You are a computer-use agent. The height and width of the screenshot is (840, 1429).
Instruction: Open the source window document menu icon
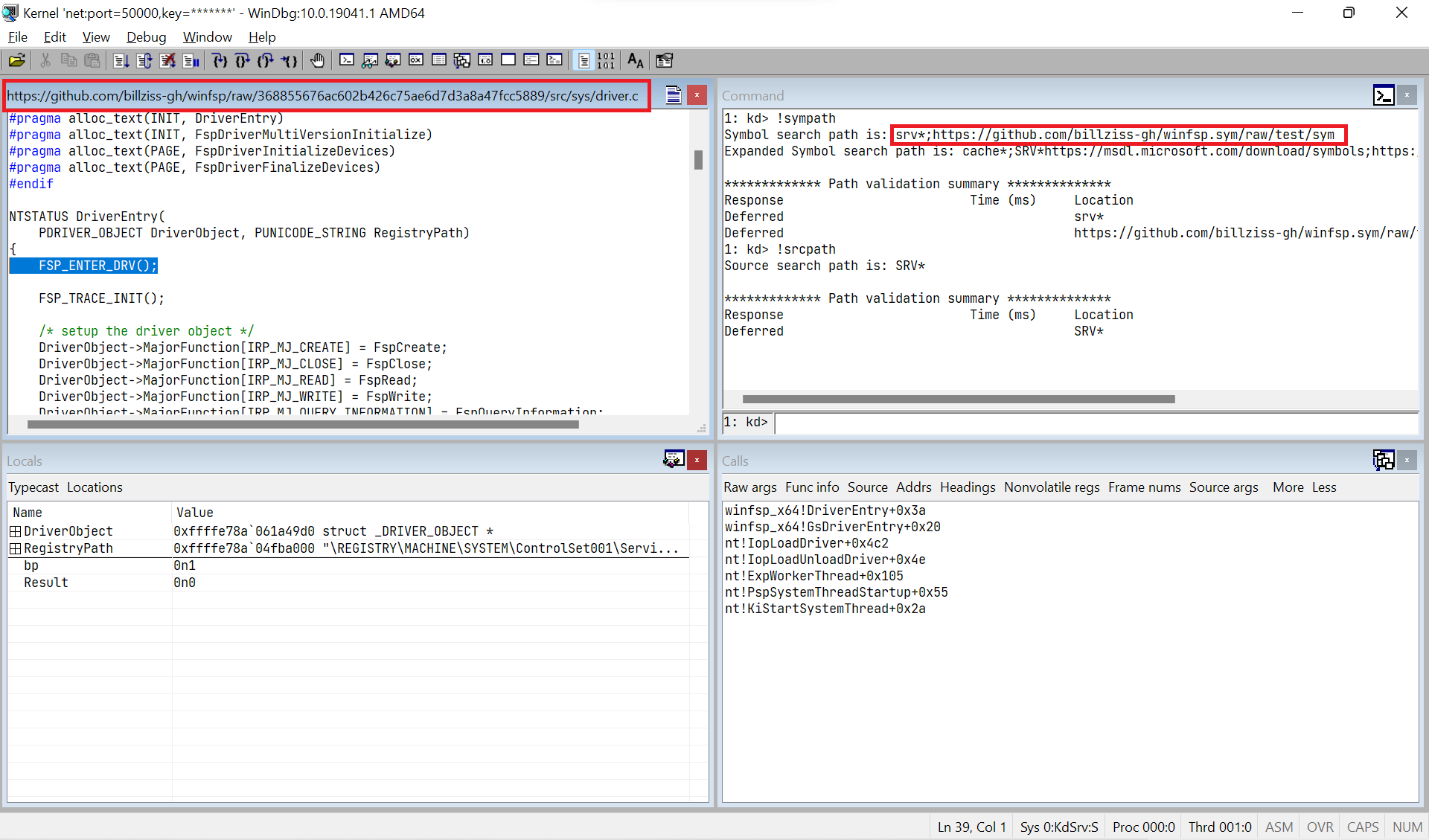(x=673, y=95)
